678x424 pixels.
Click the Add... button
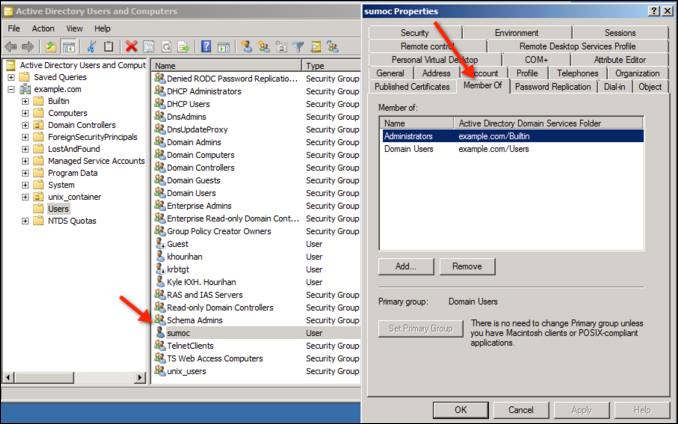pos(405,266)
